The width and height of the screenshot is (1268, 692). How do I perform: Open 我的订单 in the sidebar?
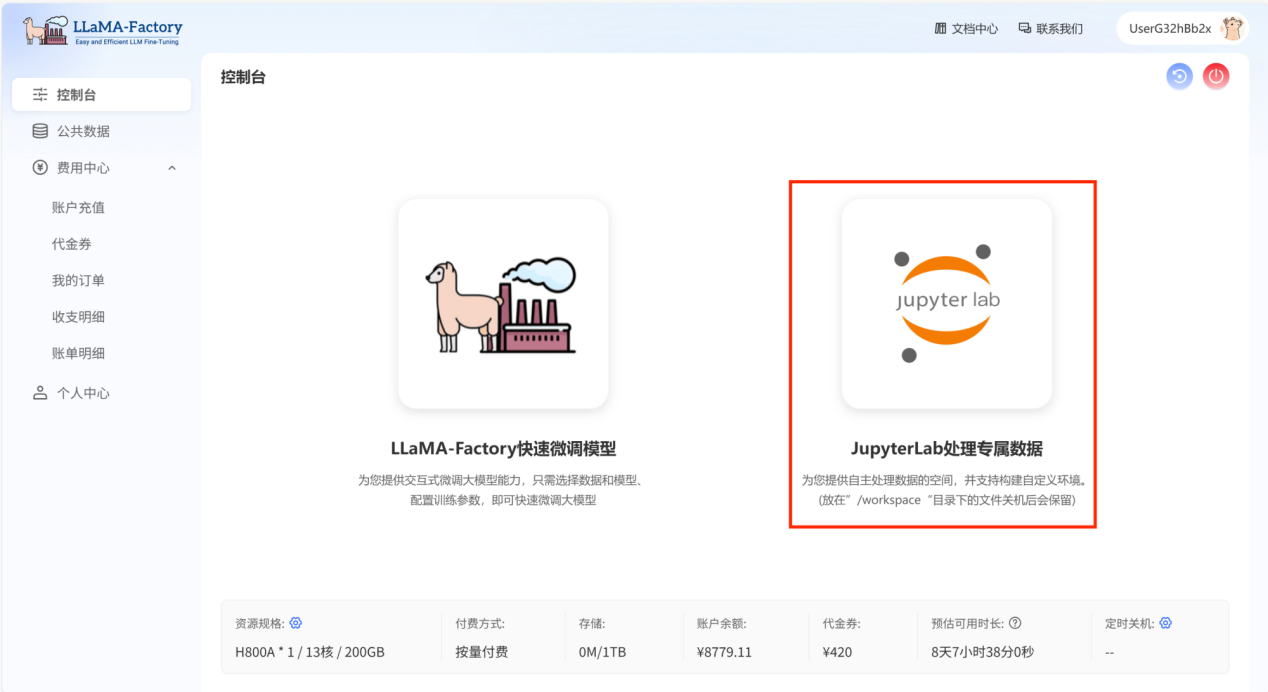pyautogui.click(x=78, y=281)
